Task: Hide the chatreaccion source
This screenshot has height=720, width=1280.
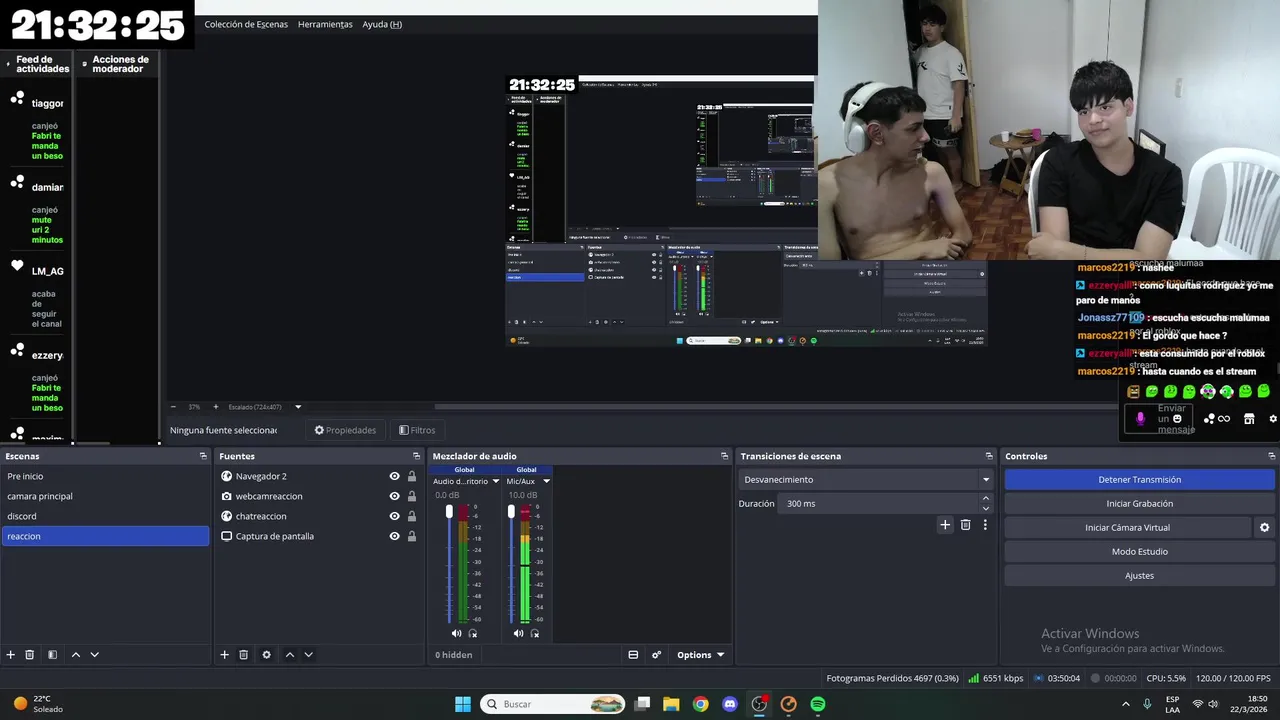Action: point(395,516)
